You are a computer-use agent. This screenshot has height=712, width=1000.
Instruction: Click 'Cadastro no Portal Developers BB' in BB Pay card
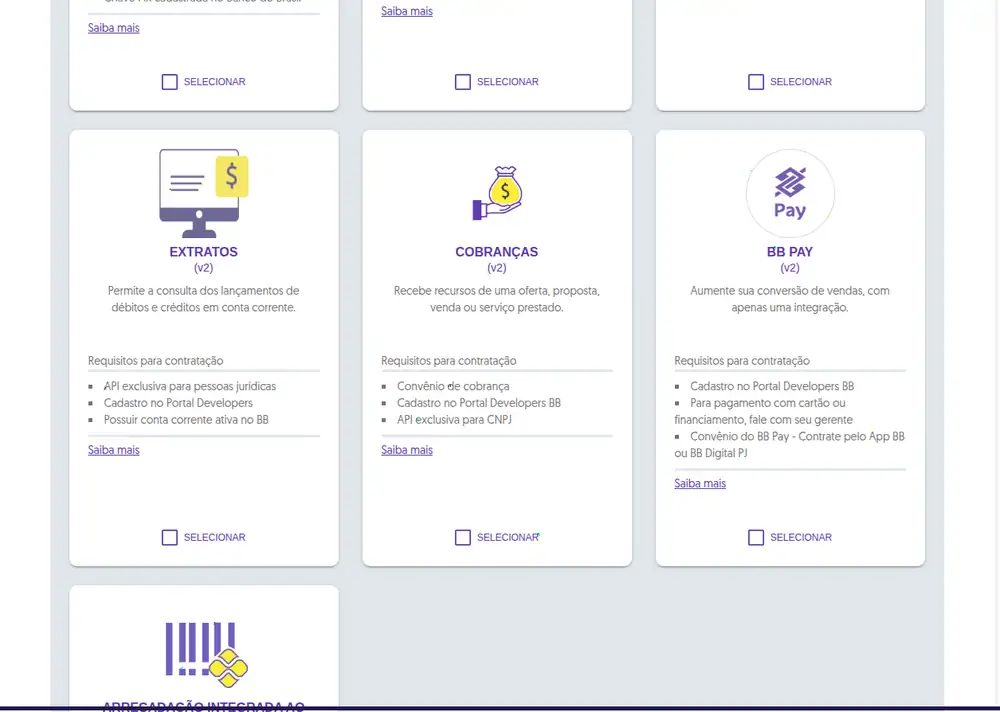point(772,386)
